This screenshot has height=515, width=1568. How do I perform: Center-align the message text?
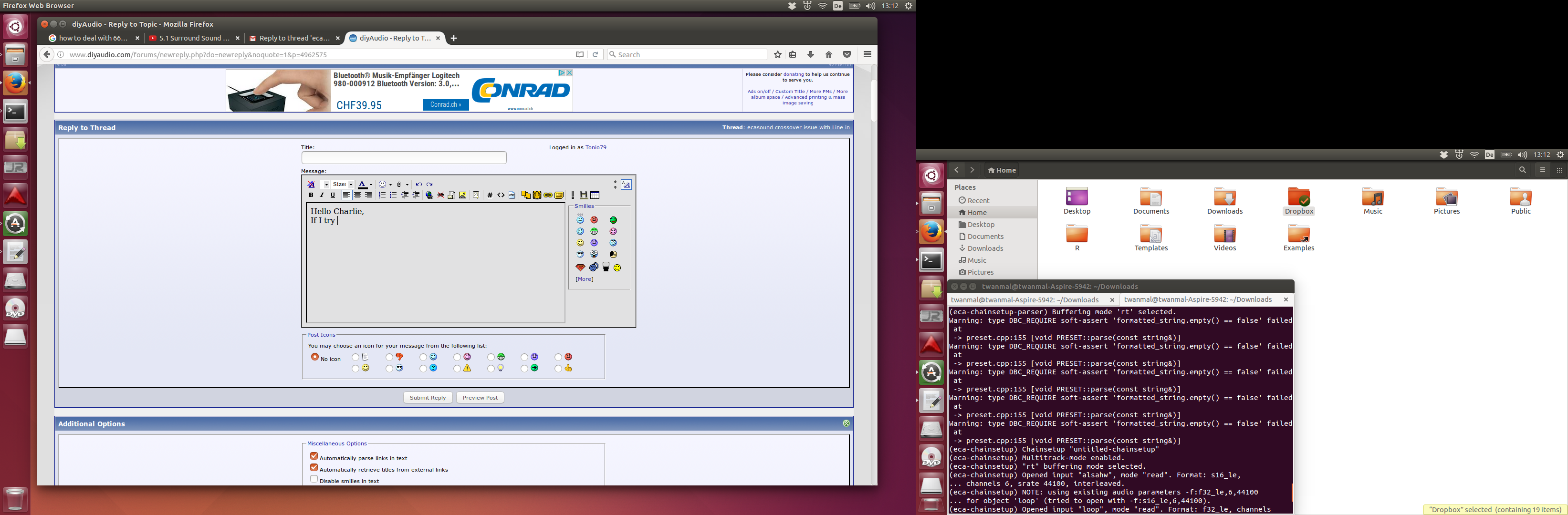pos(358,195)
